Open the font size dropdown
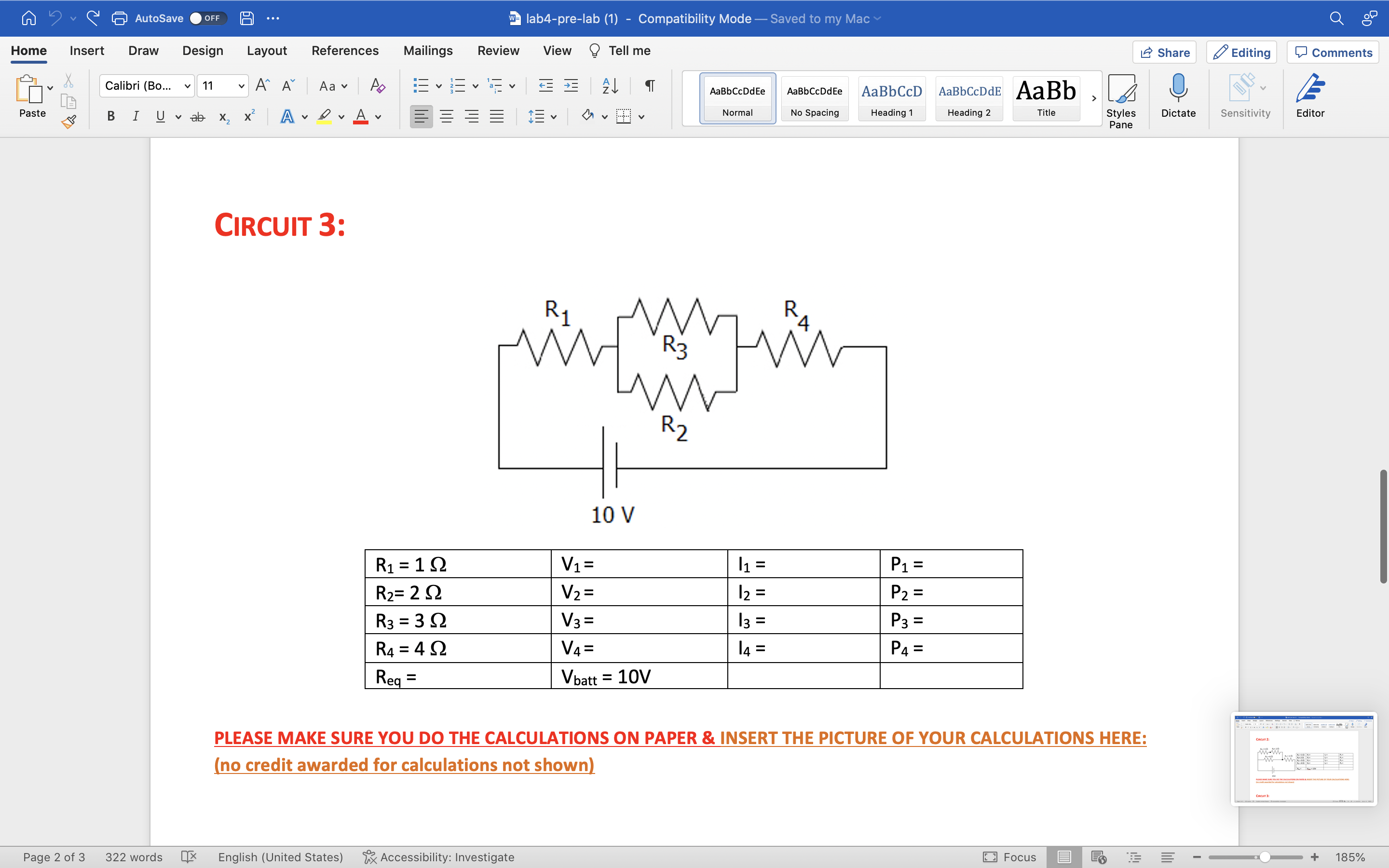Viewport: 1389px width, 868px height. pyautogui.click(x=242, y=86)
